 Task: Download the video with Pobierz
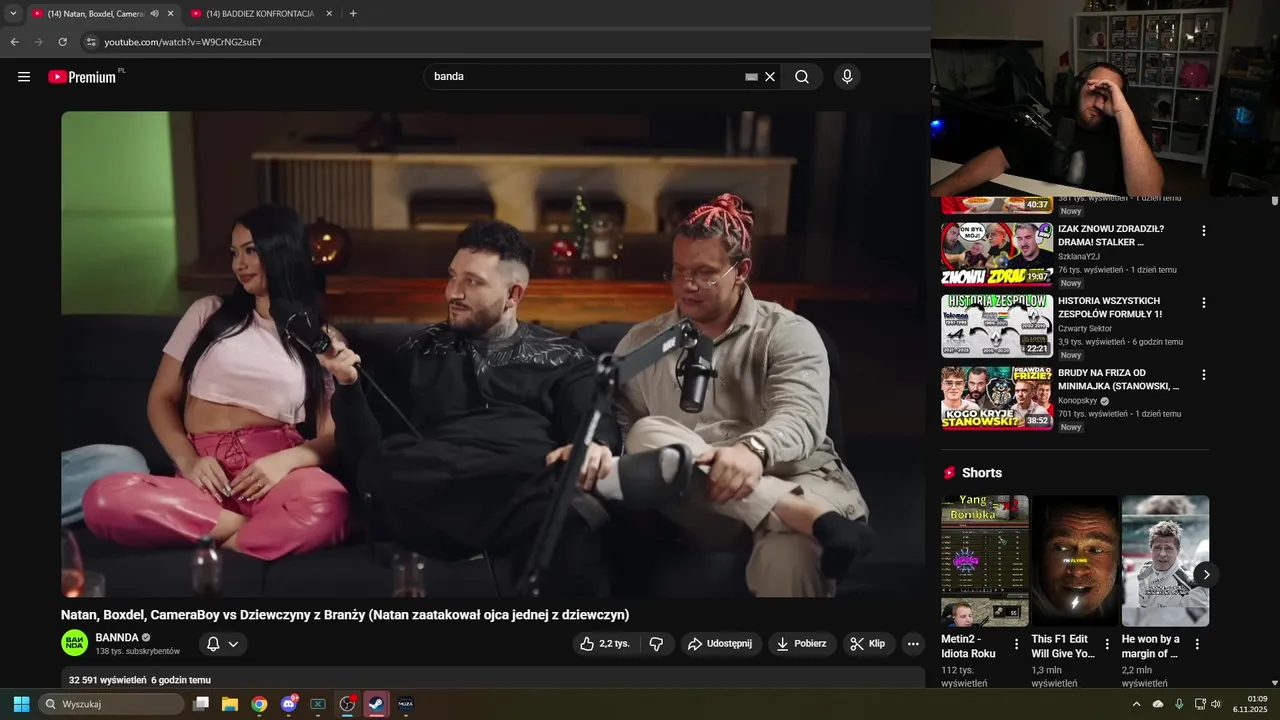tap(802, 644)
